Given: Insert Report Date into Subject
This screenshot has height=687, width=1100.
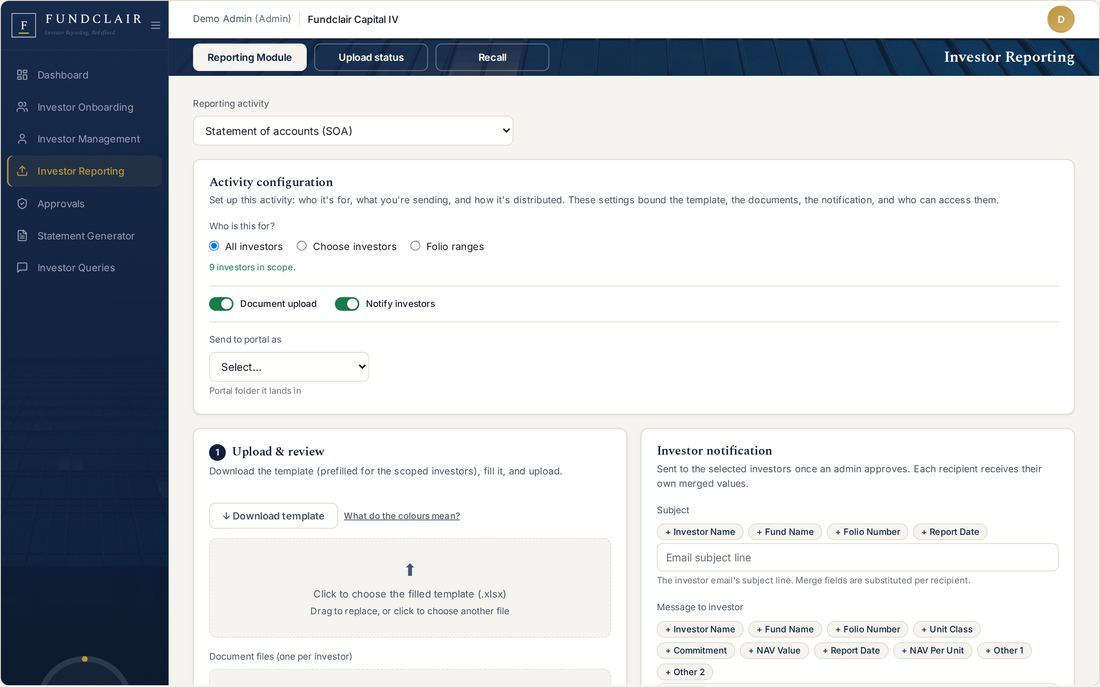Looking at the screenshot, I should (950, 532).
